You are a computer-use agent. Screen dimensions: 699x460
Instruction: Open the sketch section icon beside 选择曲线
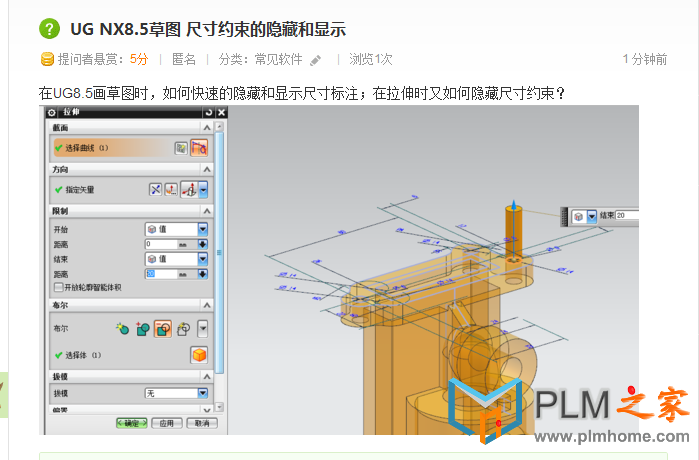tap(181, 148)
